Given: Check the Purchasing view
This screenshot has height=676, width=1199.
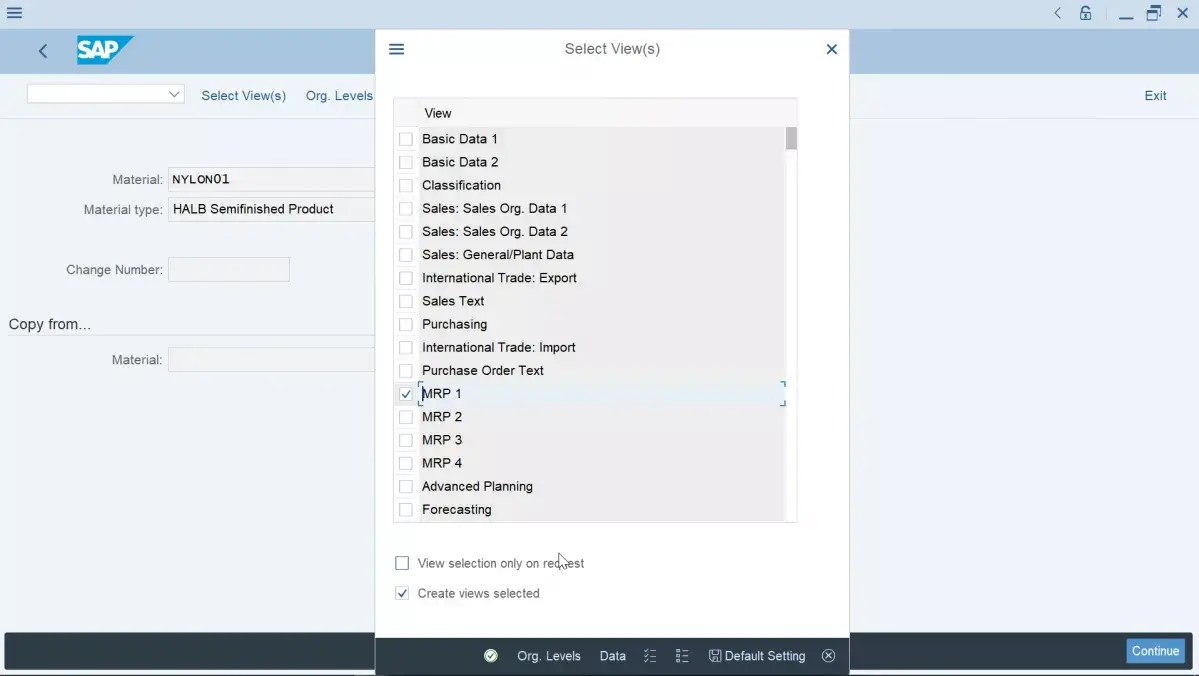Looking at the screenshot, I should coord(406,324).
